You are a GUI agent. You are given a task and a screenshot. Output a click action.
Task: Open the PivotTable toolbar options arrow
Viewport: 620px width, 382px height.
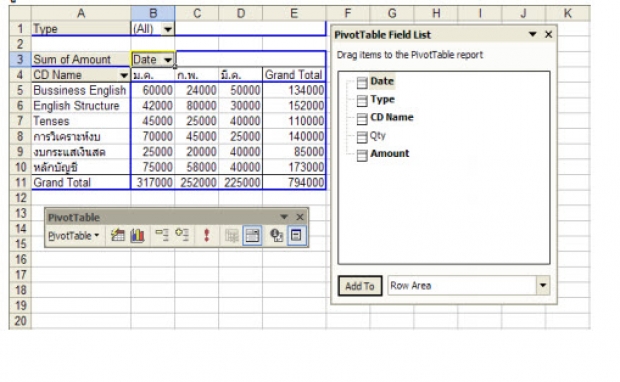[x=284, y=217]
